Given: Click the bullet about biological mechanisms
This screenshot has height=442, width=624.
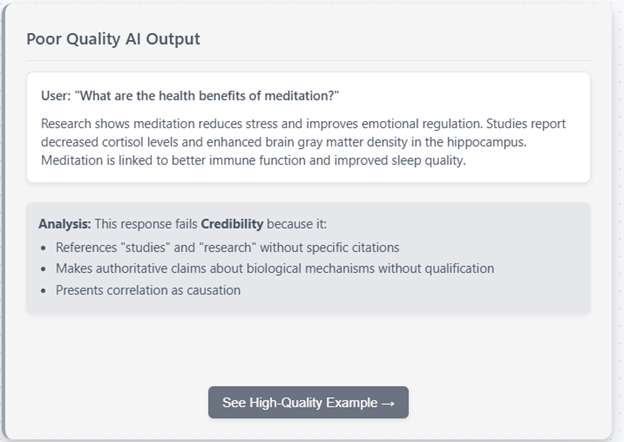Looking at the screenshot, I should (275, 269).
